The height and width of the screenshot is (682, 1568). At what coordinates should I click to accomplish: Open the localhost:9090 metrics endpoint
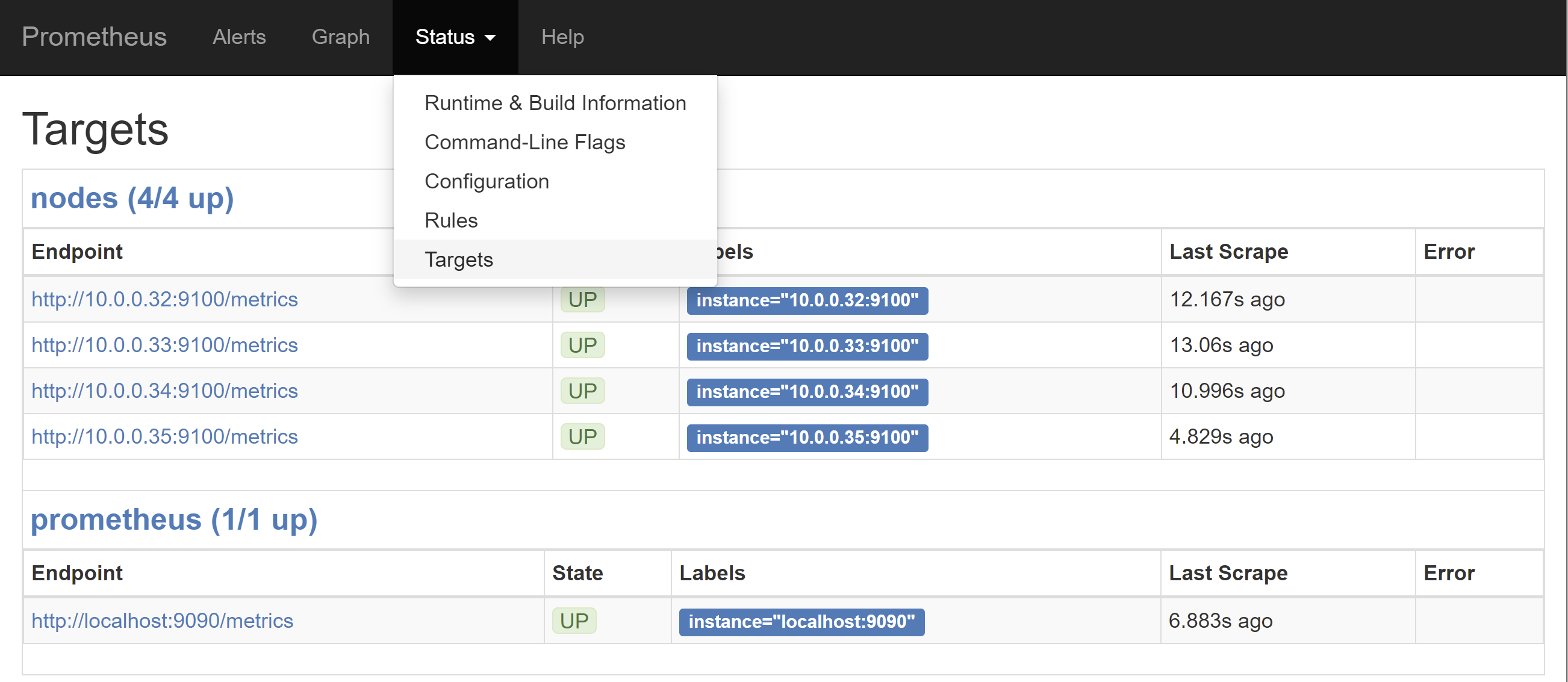[x=162, y=621]
